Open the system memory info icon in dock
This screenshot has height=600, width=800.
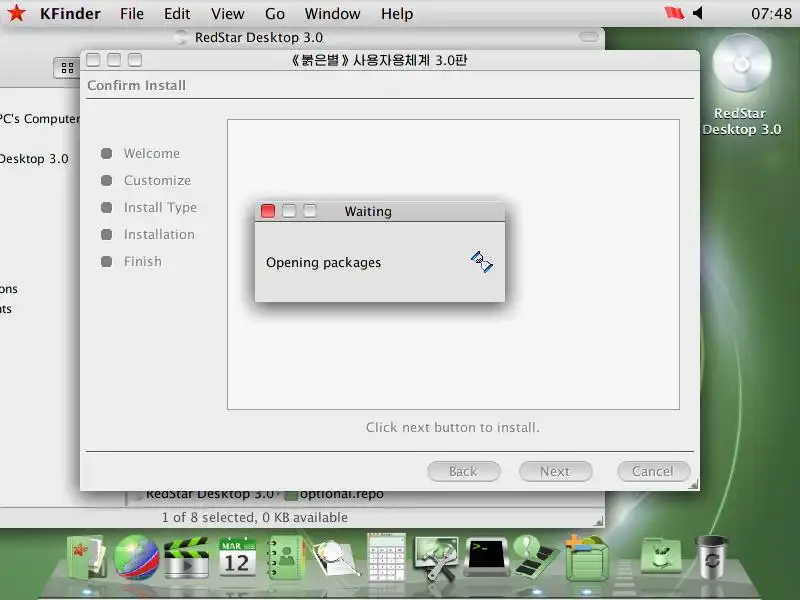click(x=536, y=557)
